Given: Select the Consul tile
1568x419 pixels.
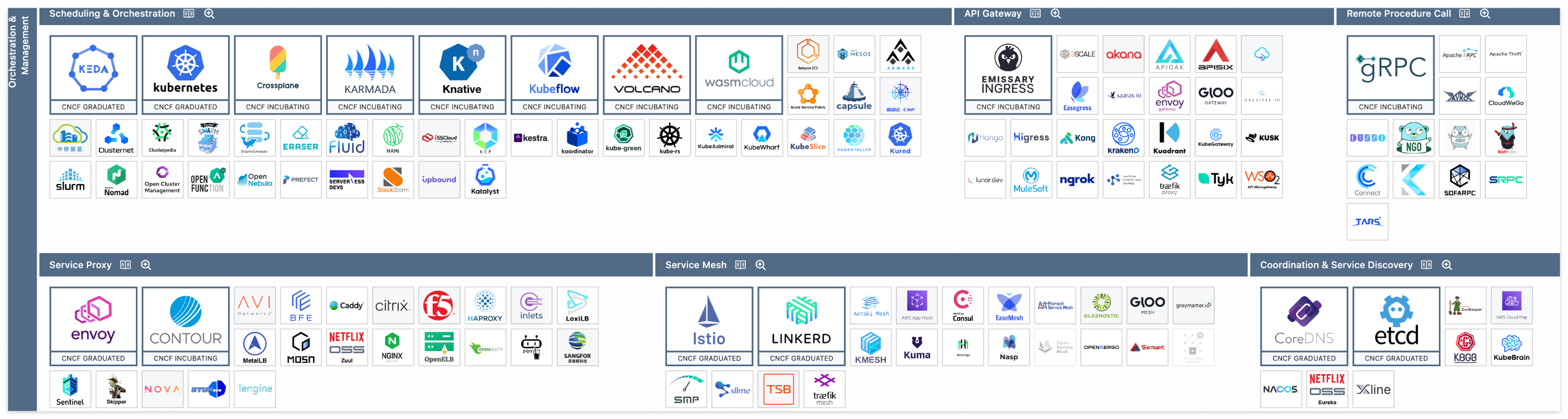Looking at the screenshot, I should click(963, 306).
